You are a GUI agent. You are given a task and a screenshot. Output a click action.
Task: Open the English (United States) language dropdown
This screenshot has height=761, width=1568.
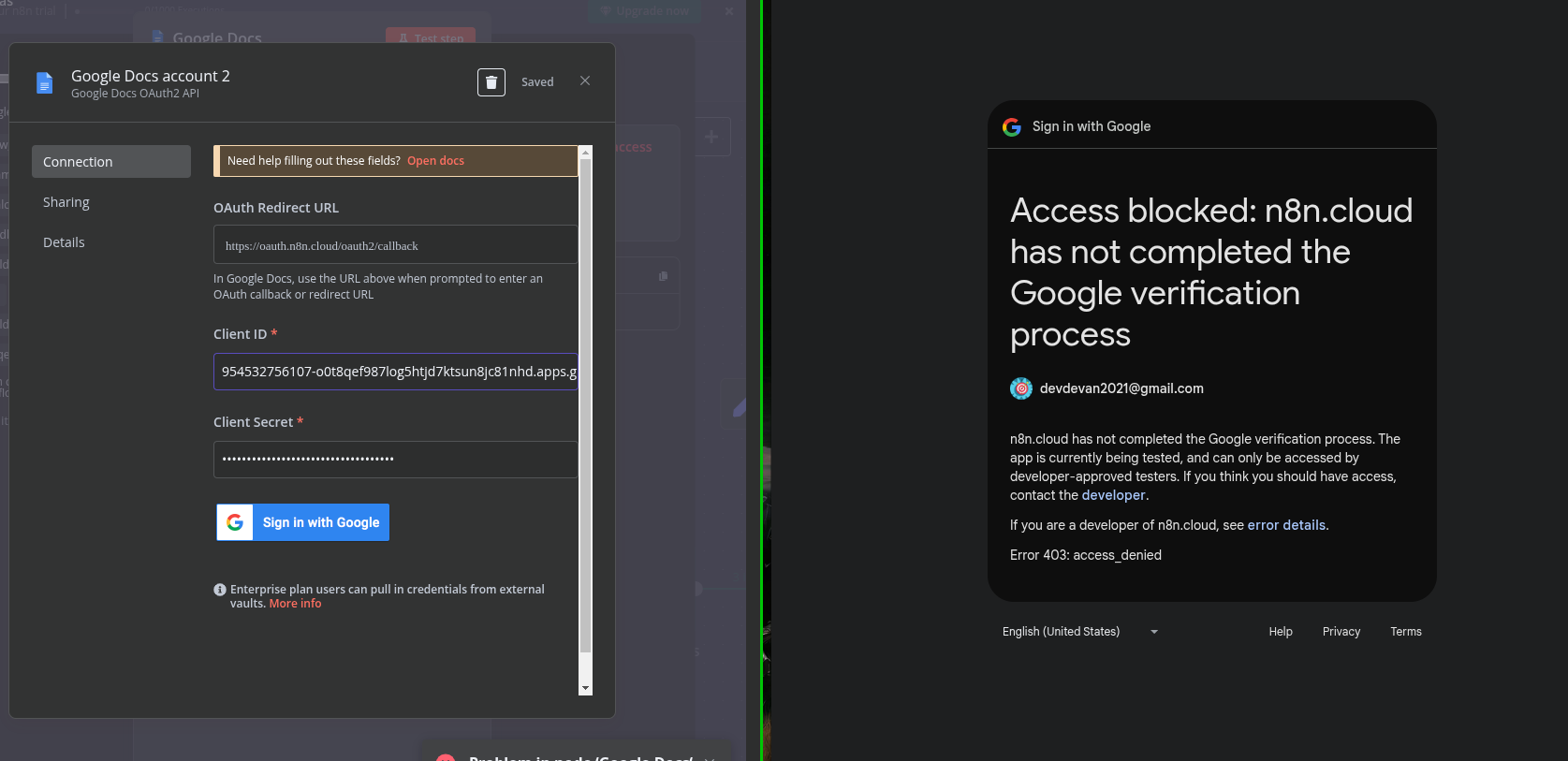point(1080,632)
